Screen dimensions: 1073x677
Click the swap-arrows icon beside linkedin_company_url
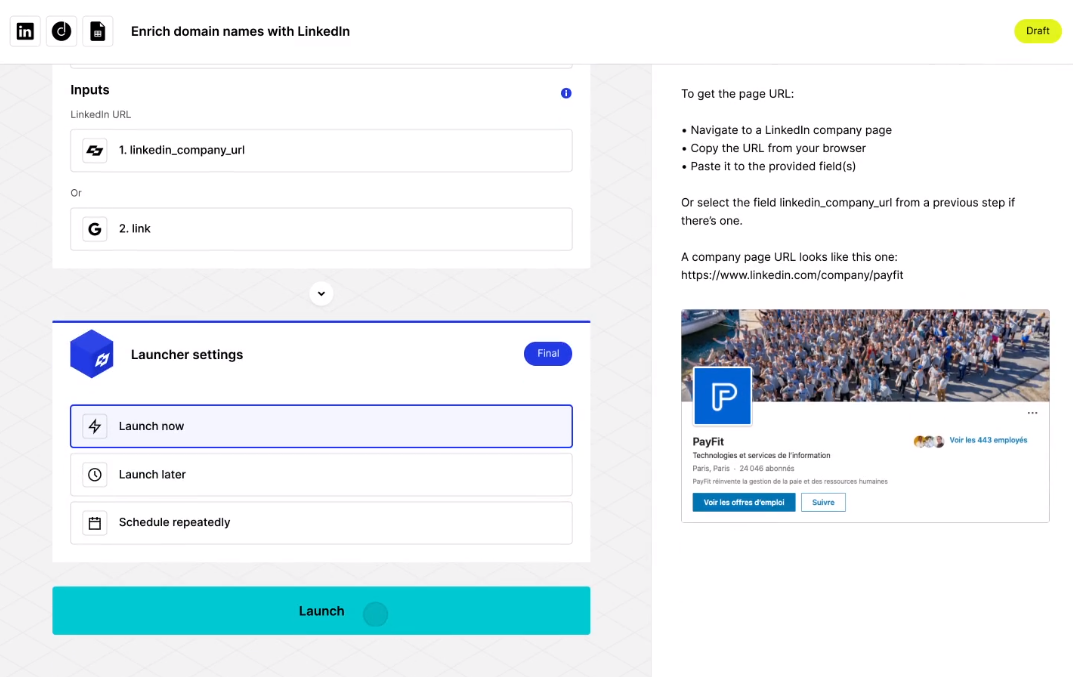tap(93, 150)
